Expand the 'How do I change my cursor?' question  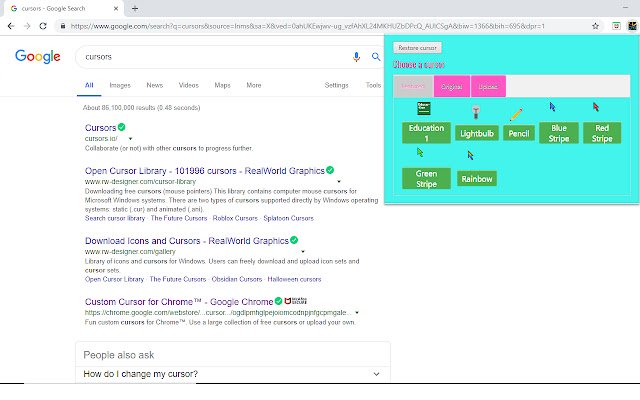tap(376, 374)
